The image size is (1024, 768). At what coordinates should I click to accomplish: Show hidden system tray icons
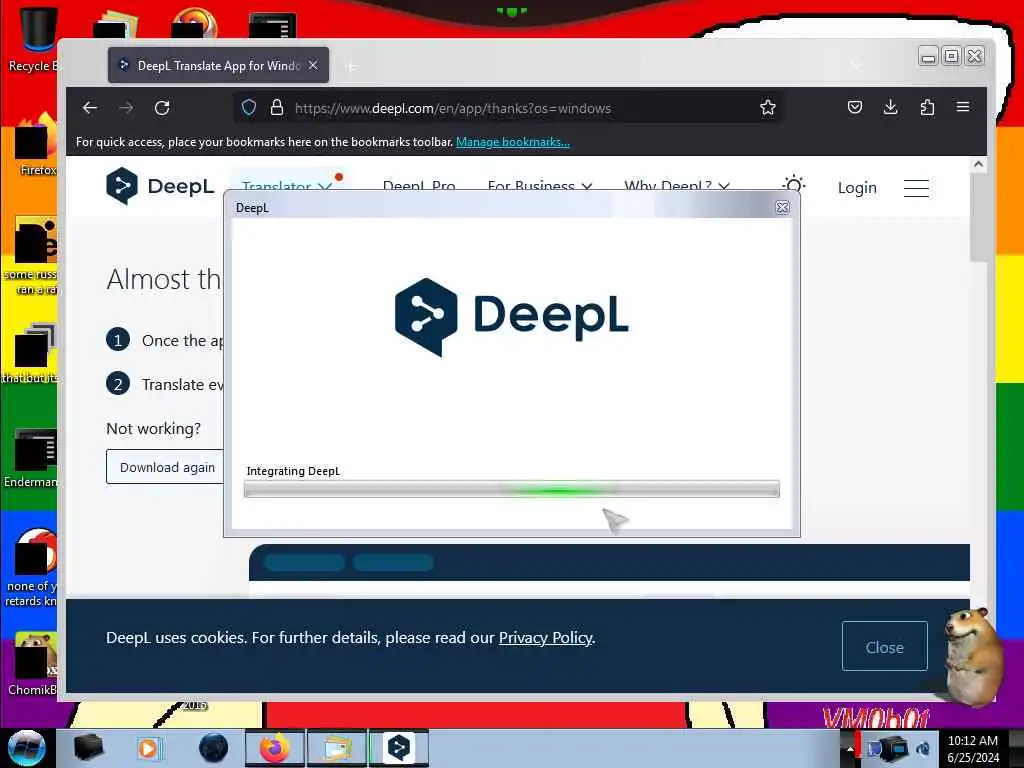(850, 749)
